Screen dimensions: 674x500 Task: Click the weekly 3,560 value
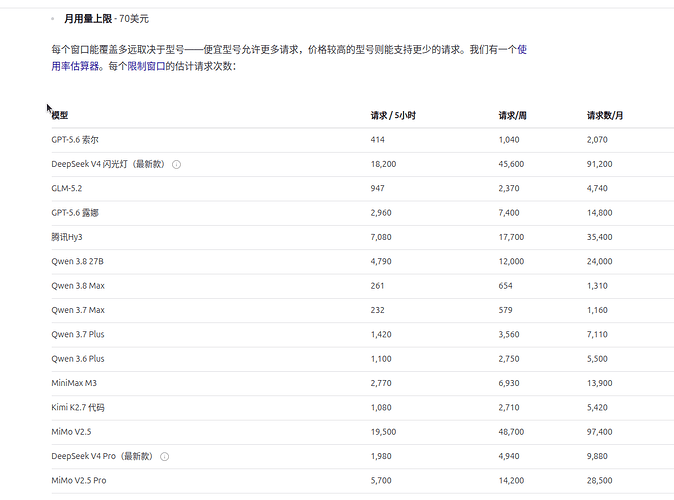click(509, 334)
